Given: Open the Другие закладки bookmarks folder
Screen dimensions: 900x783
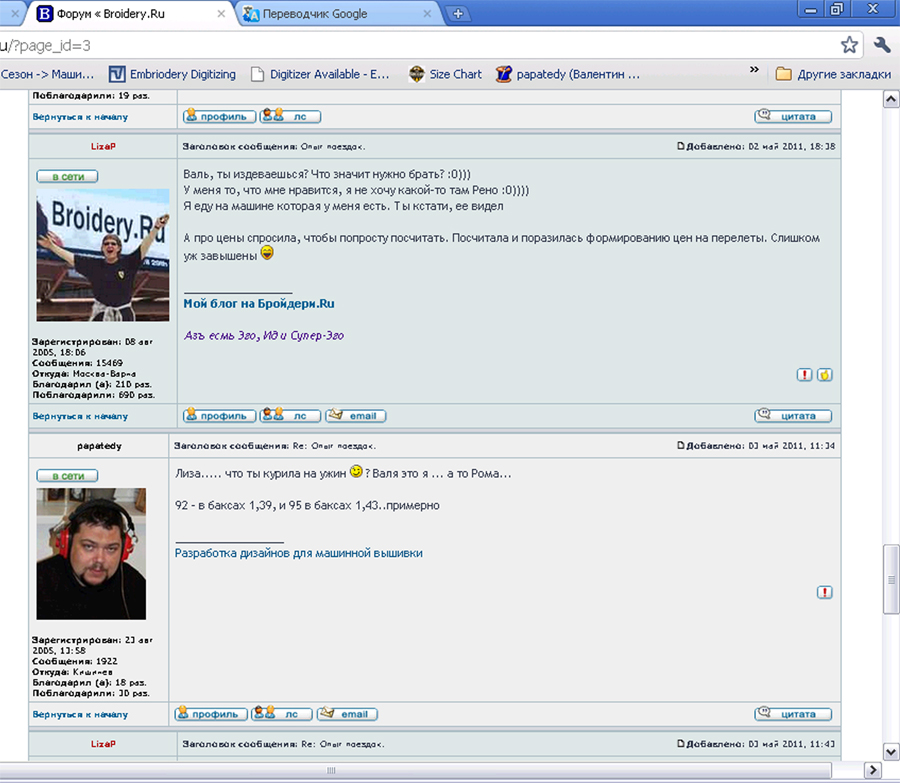Looking at the screenshot, I should [832, 74].
